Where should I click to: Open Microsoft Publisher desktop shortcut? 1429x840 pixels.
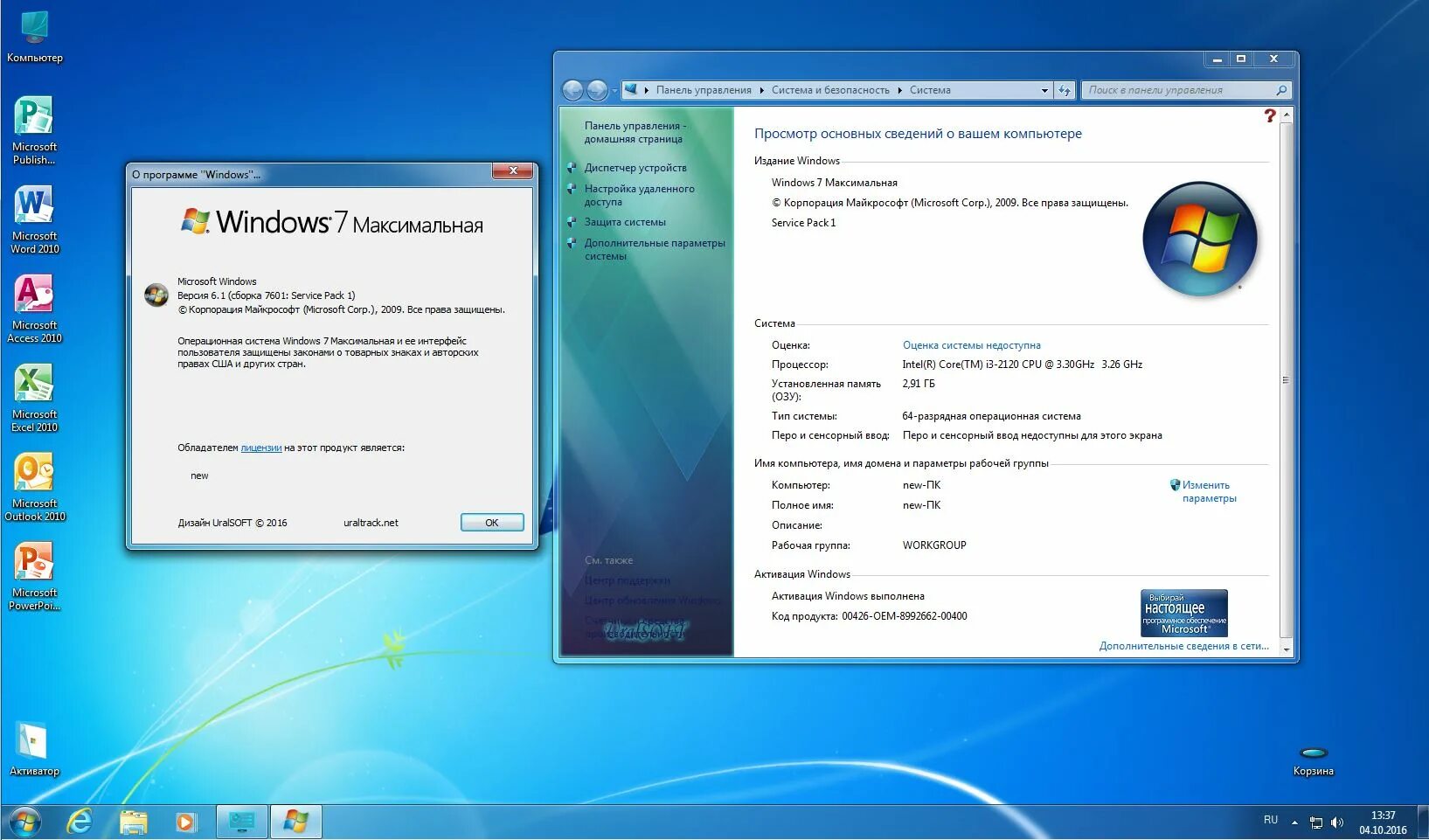click(34, 129)
